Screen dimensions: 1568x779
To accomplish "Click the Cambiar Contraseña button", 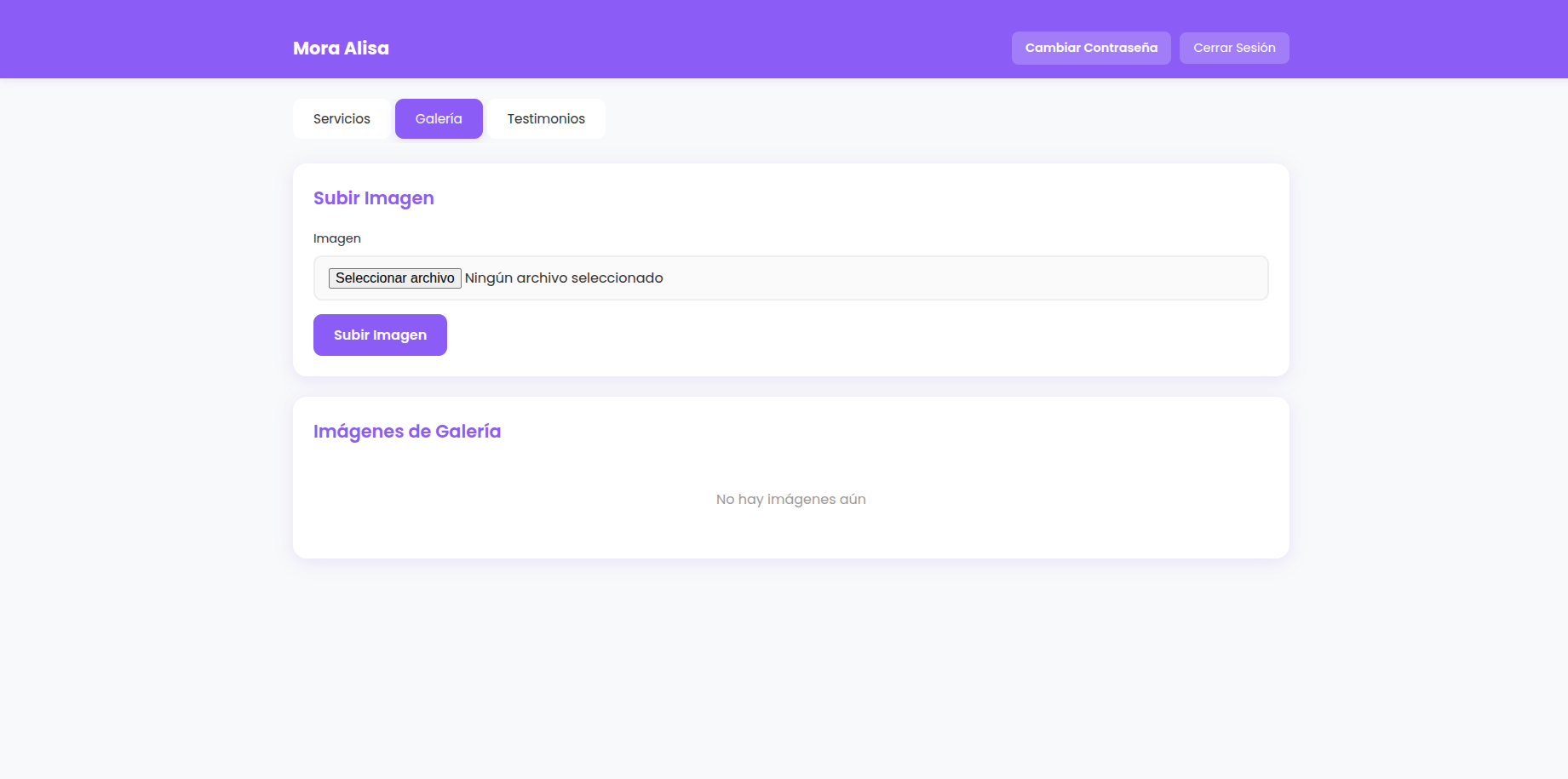I will 1091,48.
